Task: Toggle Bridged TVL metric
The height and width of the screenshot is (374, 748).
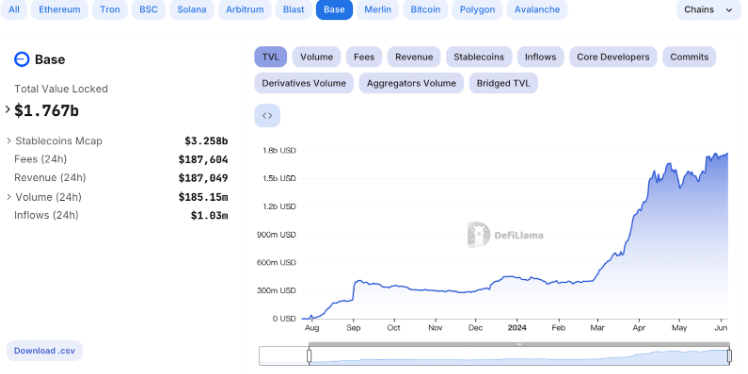Action: pos(503,83)
